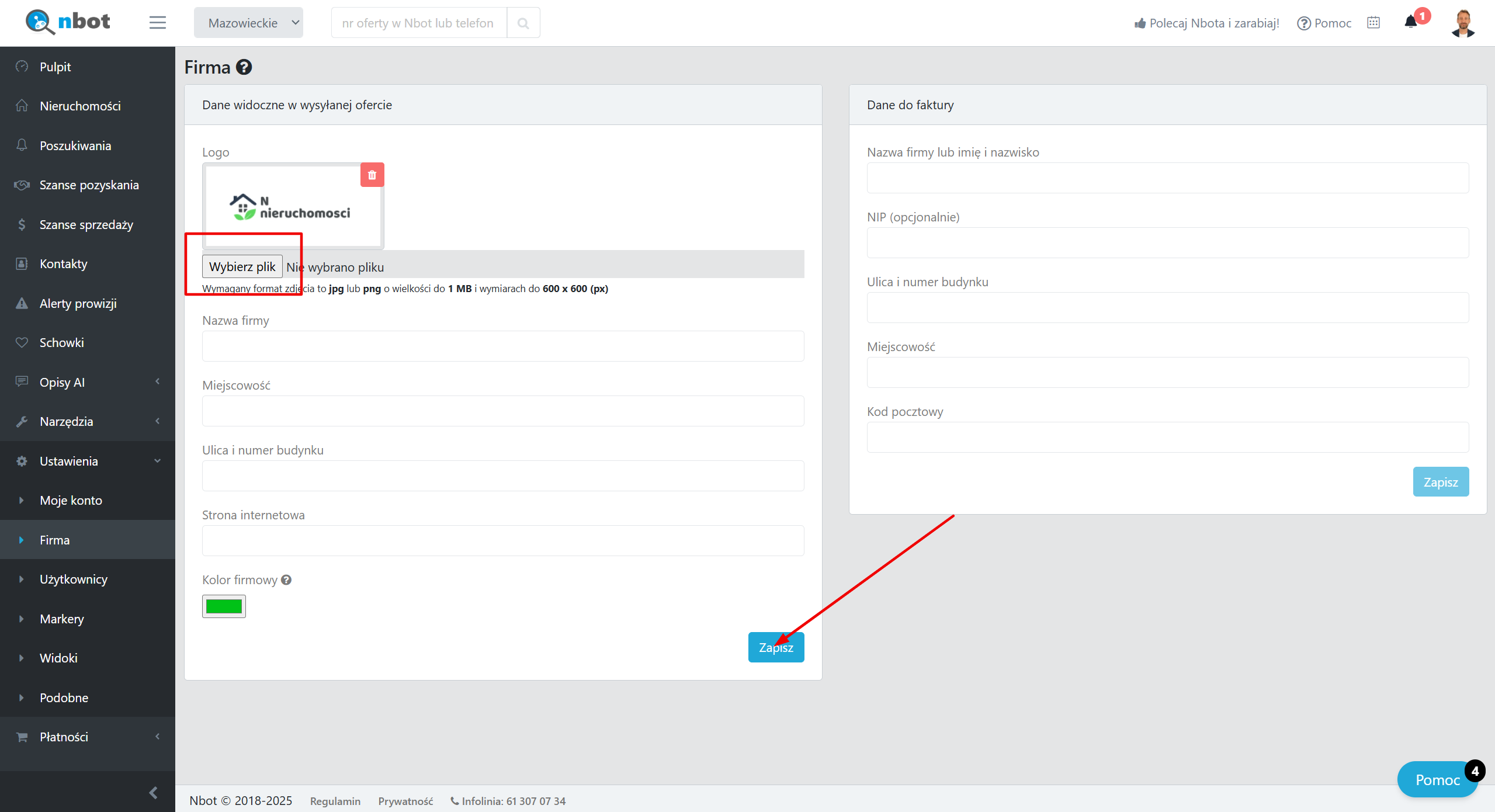Save offer data with left Zapisz button

(775, 647)
